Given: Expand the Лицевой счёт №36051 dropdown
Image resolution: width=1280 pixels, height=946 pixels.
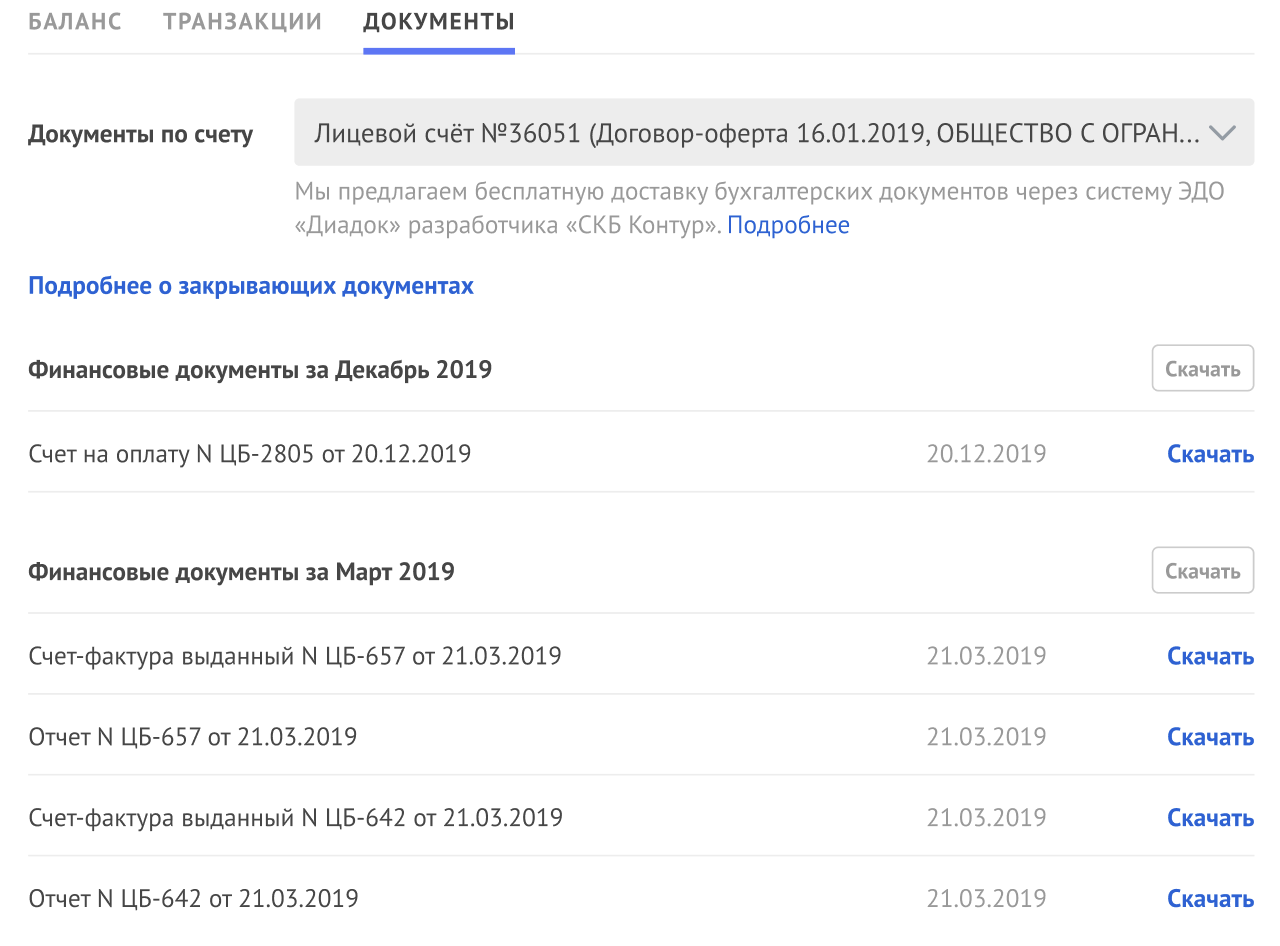Looking at the screenshot, I should point(773,133).
